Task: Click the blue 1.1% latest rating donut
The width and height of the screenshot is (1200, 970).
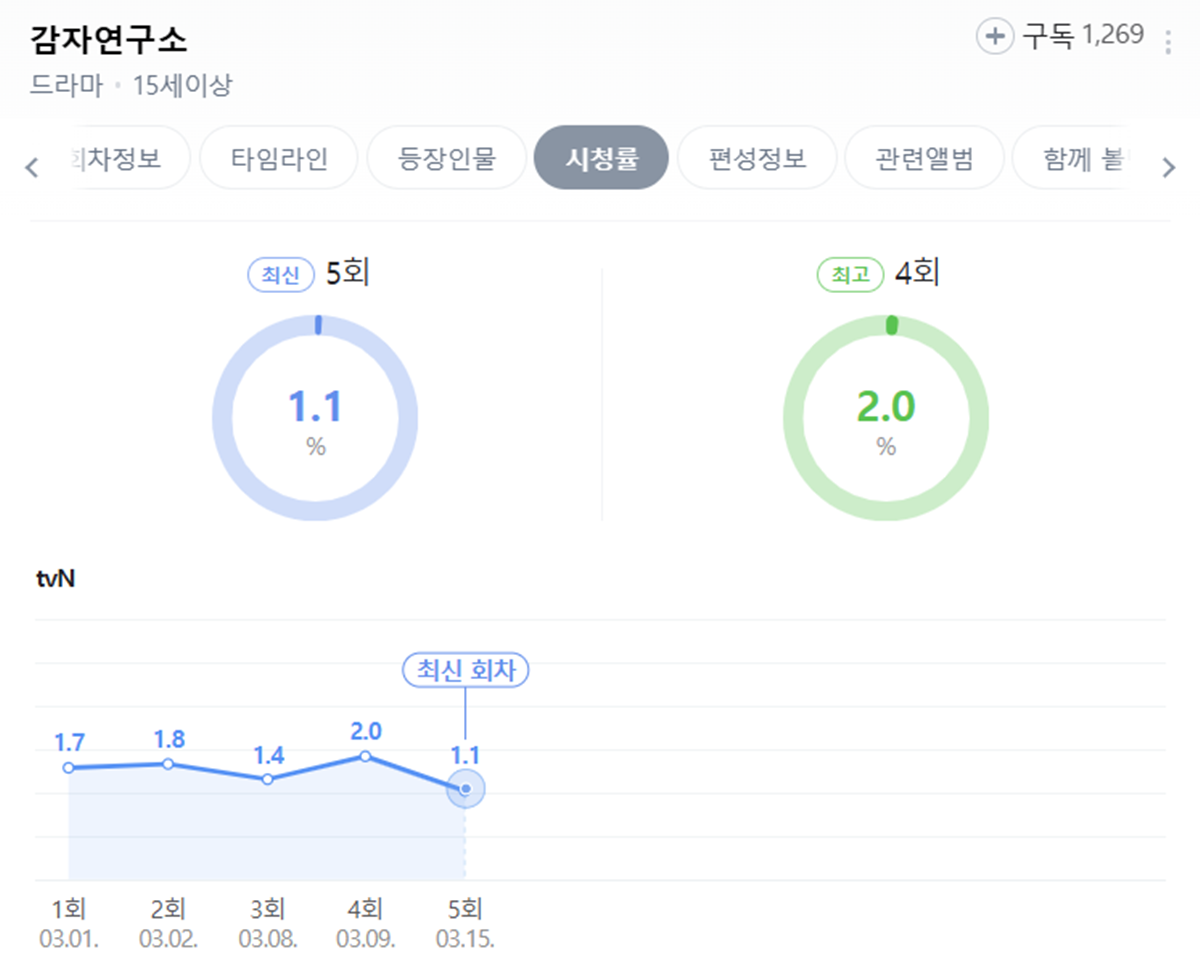Action: coord(315,417)
